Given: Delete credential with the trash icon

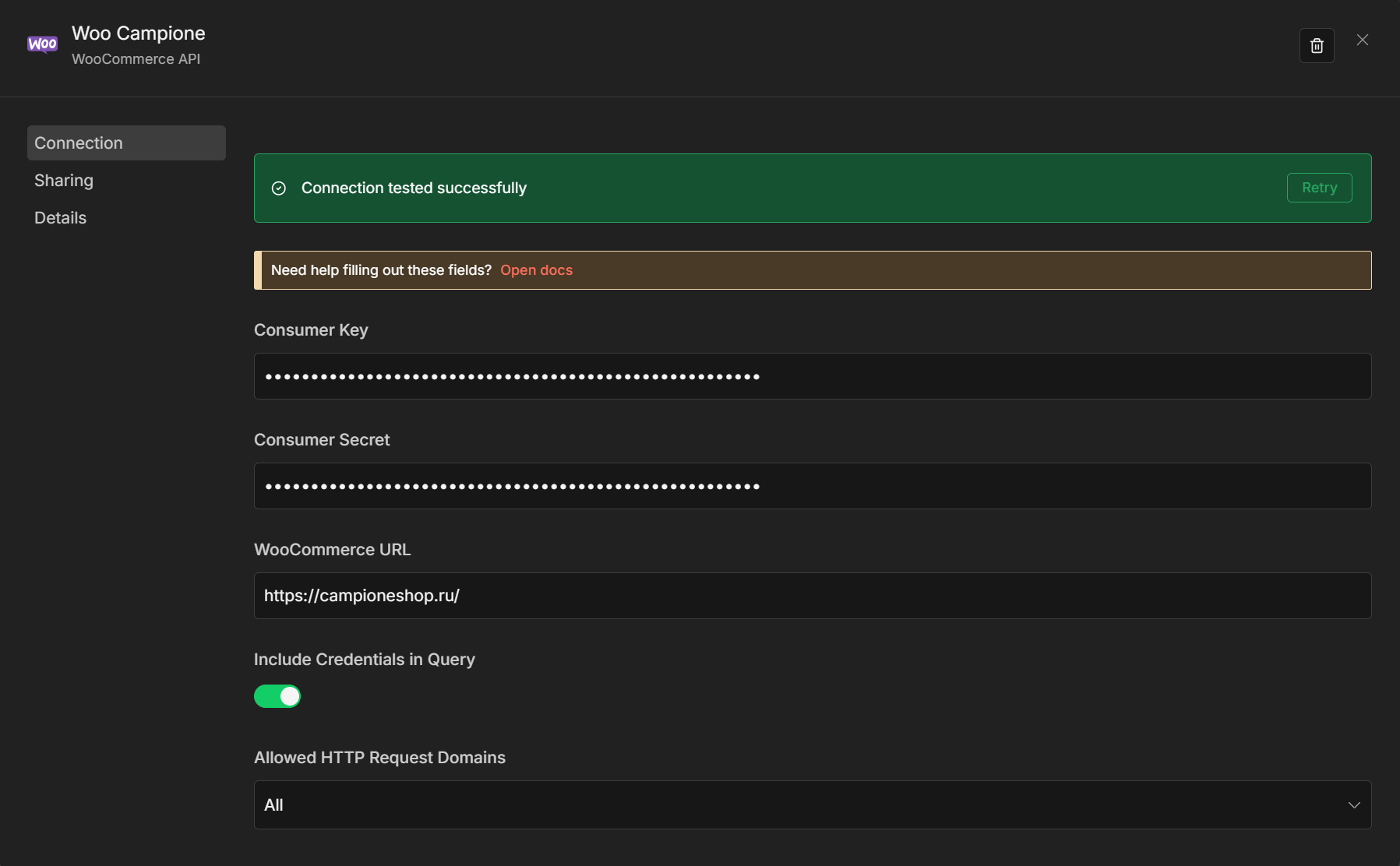Looking at the screenshot, I should (x=1317, y=46).
